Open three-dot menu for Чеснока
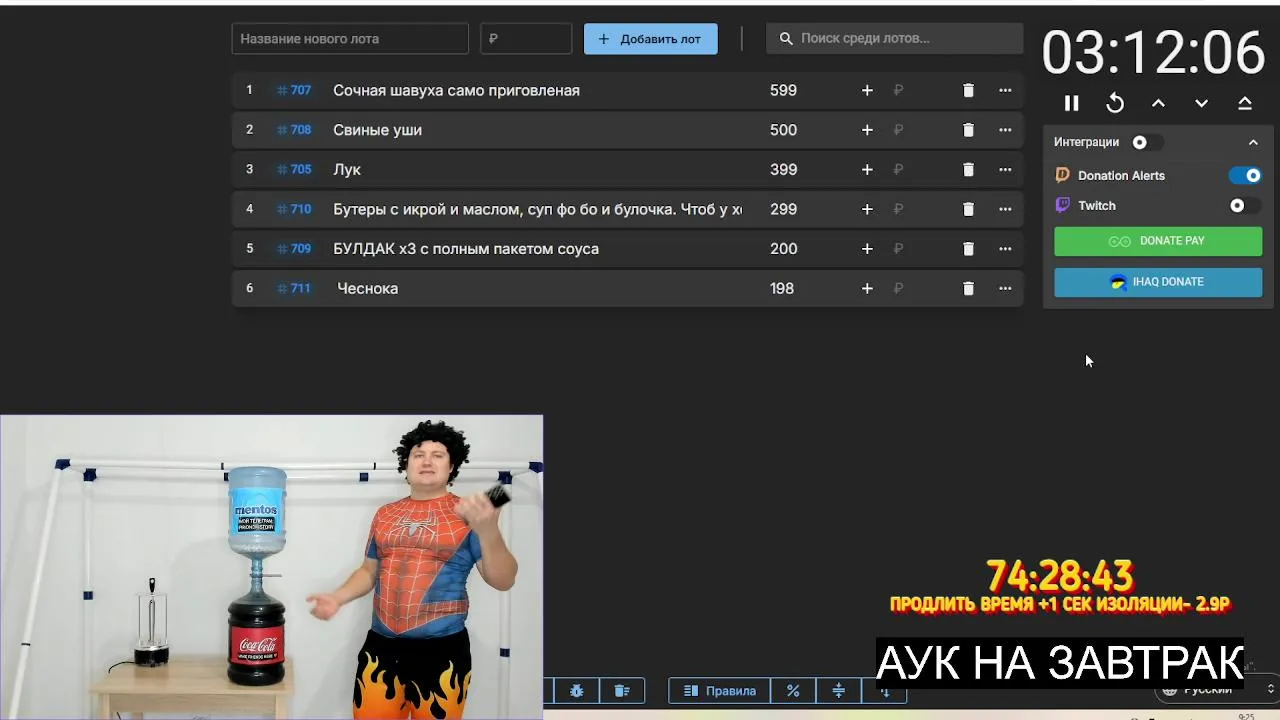The height and width of the screenshot is (720, 1280). (x=1005, y=288)
